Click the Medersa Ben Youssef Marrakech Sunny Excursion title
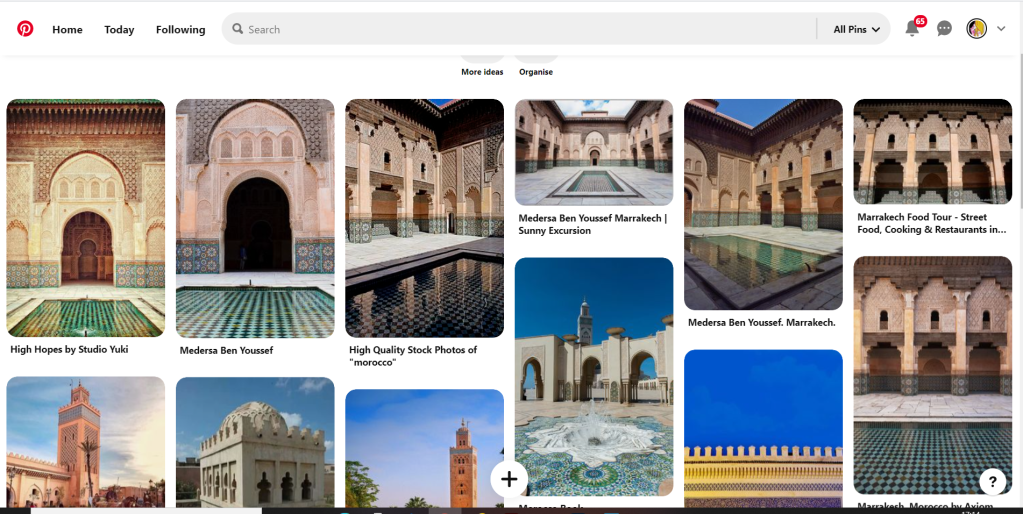Viewport: 1023px width, 514px height. pyautogui.click(x=592, y=224)
